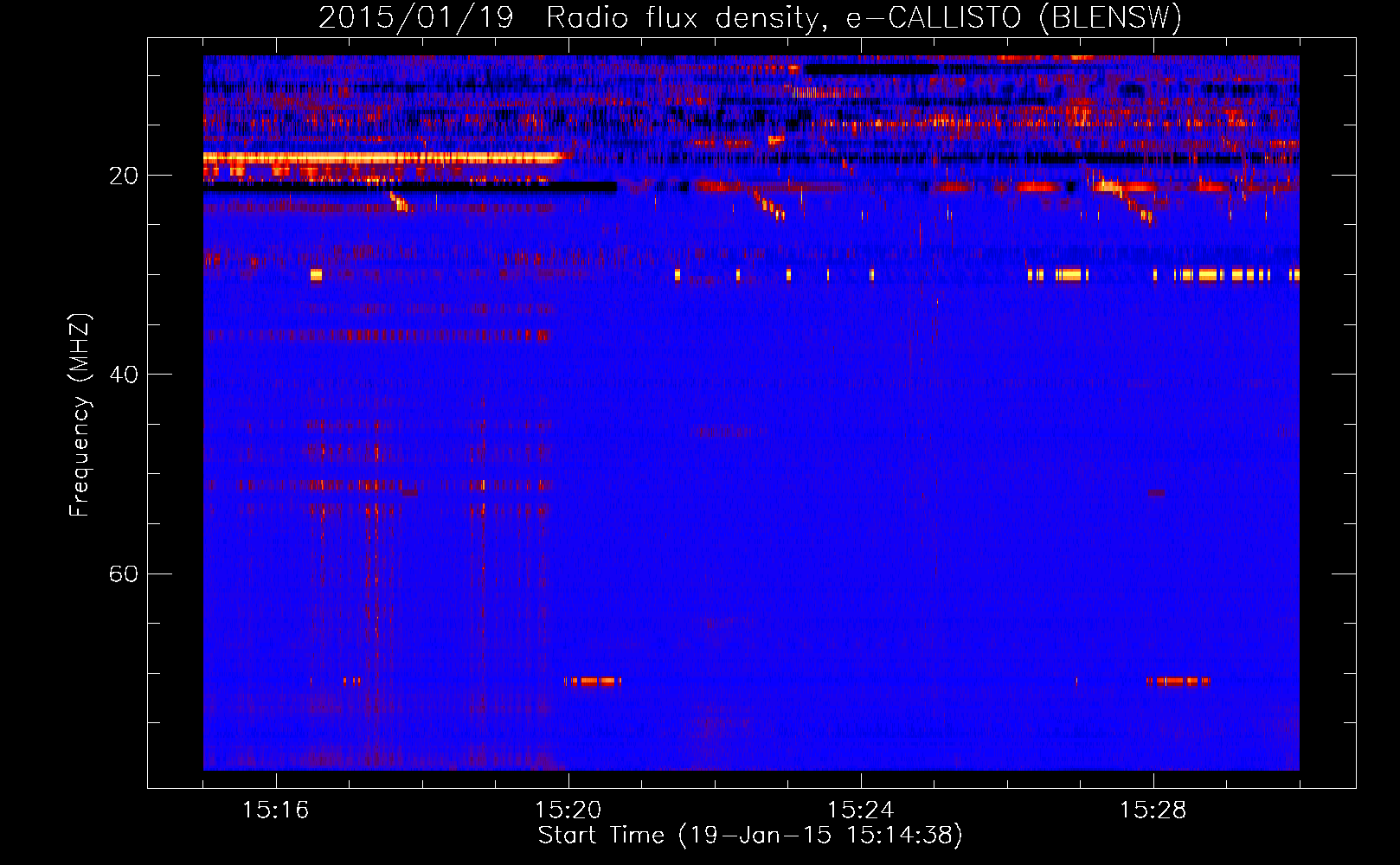Click the 60 MHz frequency tick label
Image resolution: width=1400 pixels, height=865 pixels.
pos(123,573)
